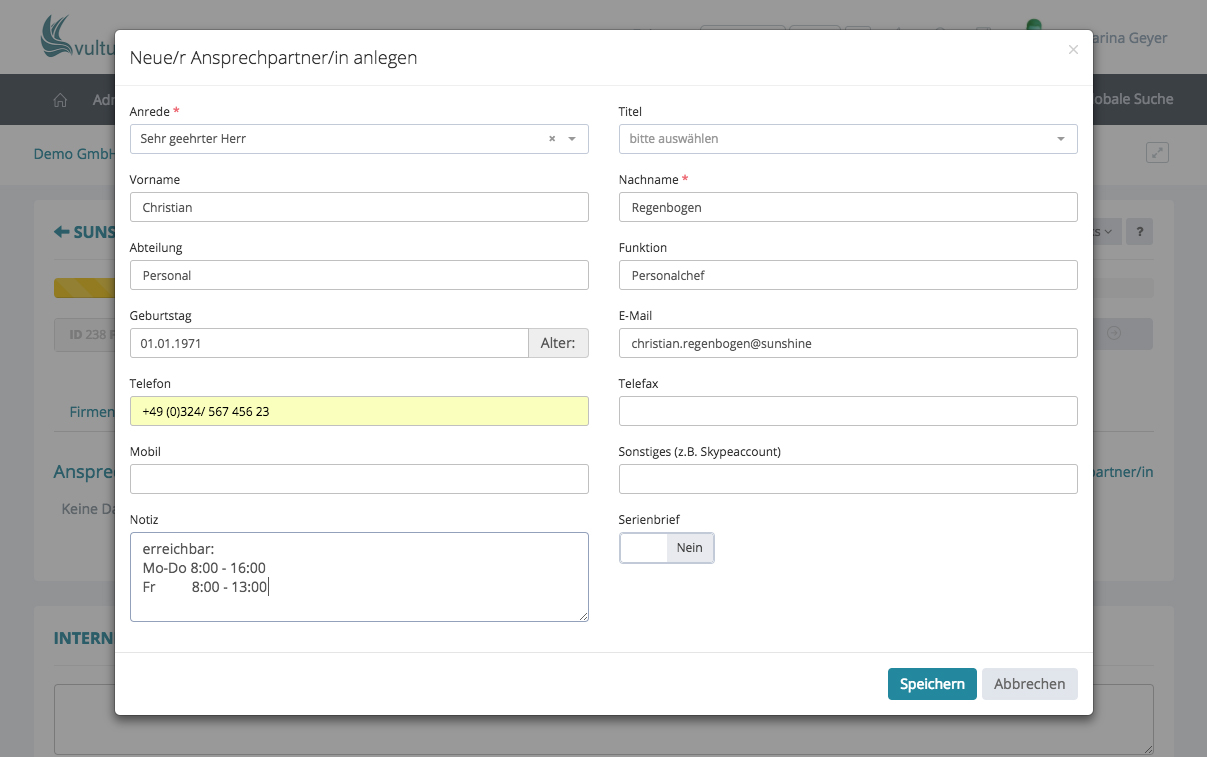The width and height of the screenshot is (1207, 757).
Task: Click the question mark help icon
Action: pos(1139,232)
